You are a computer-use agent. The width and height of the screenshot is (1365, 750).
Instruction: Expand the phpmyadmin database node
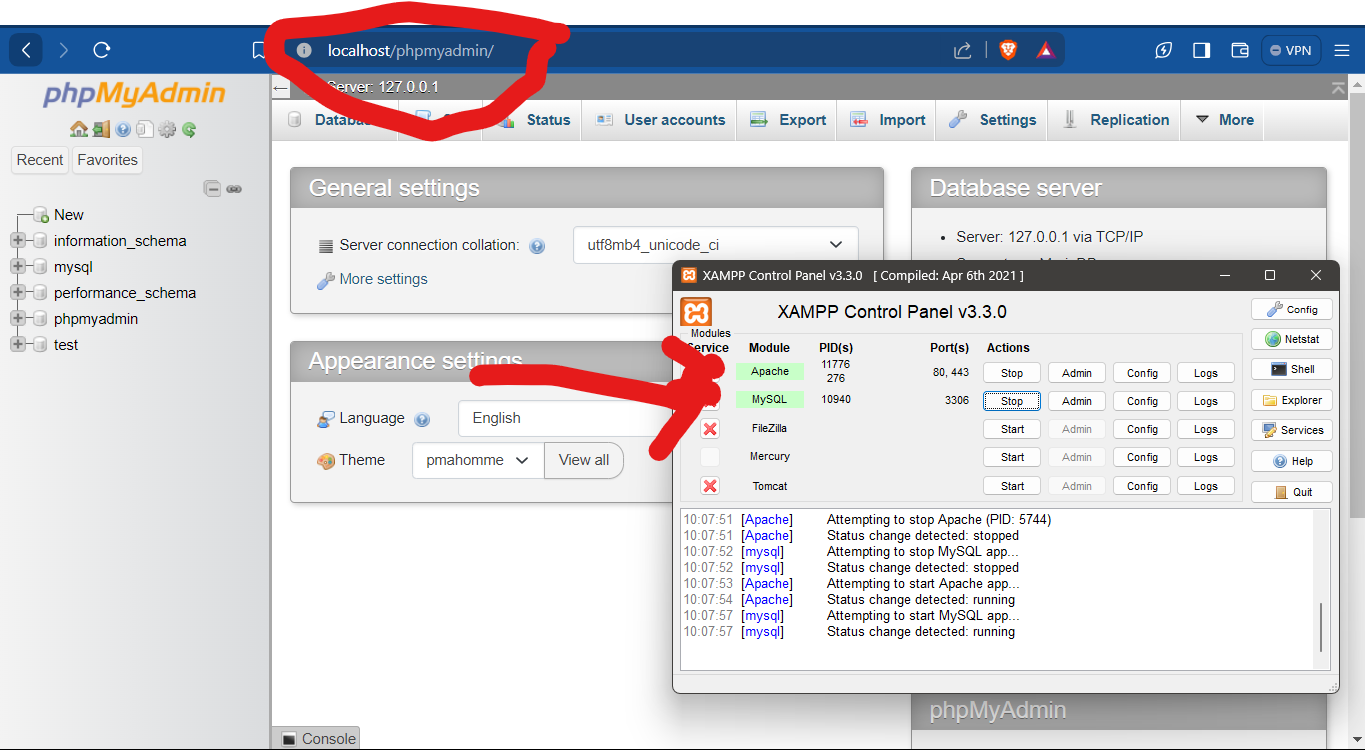click(17, 319)
